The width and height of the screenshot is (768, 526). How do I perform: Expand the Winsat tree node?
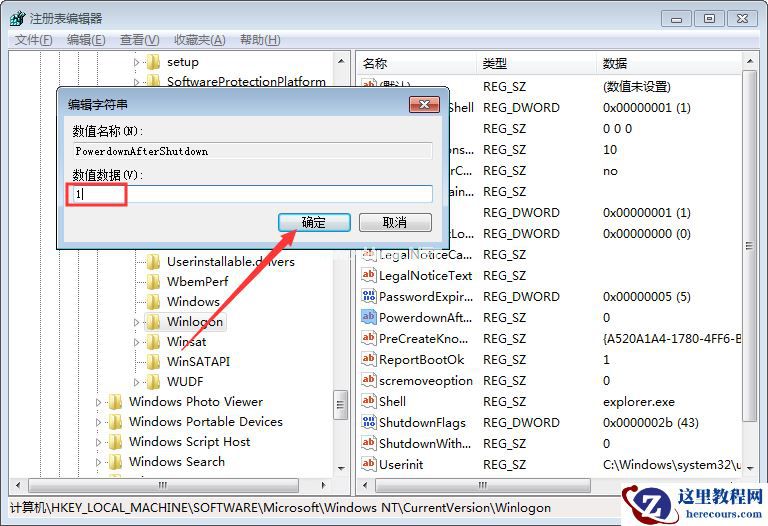coord(137,342)
